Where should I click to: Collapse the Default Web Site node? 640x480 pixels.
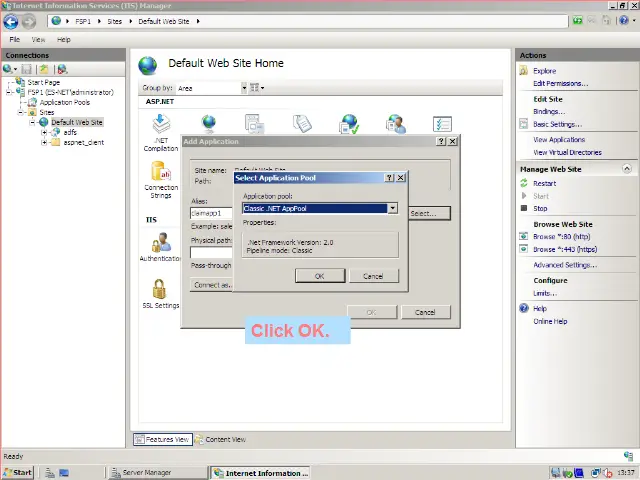[32, 122]
